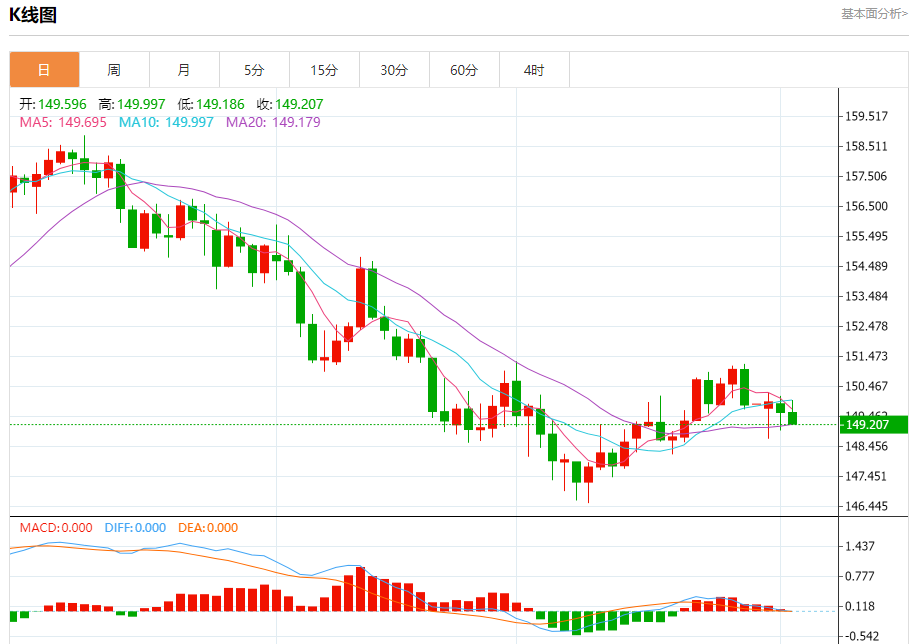Click the 147.451 price axis label
Screen dimensions: 912x644
click(x=866, y=476)
